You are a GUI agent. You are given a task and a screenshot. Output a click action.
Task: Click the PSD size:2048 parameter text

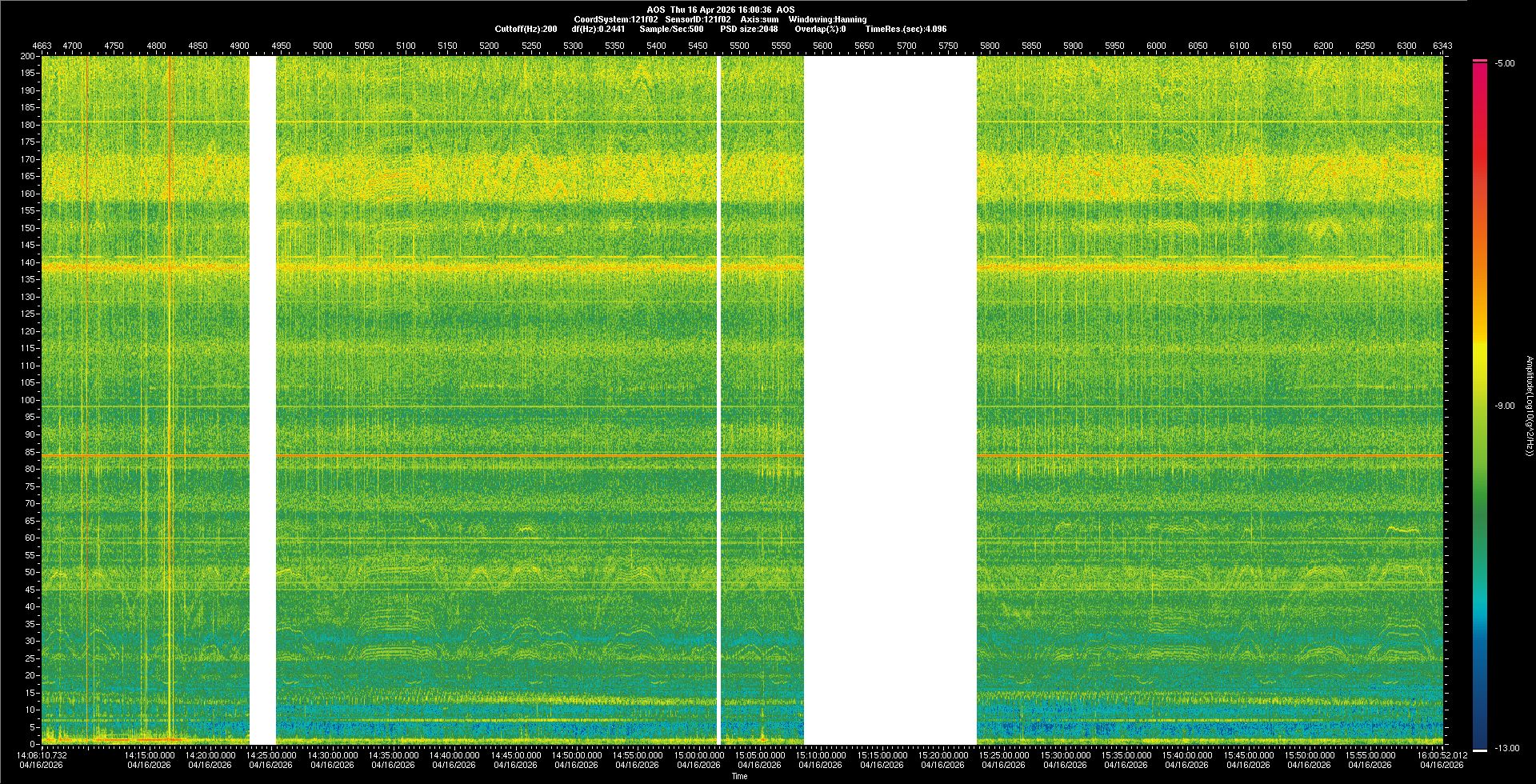tap(749, 29)
